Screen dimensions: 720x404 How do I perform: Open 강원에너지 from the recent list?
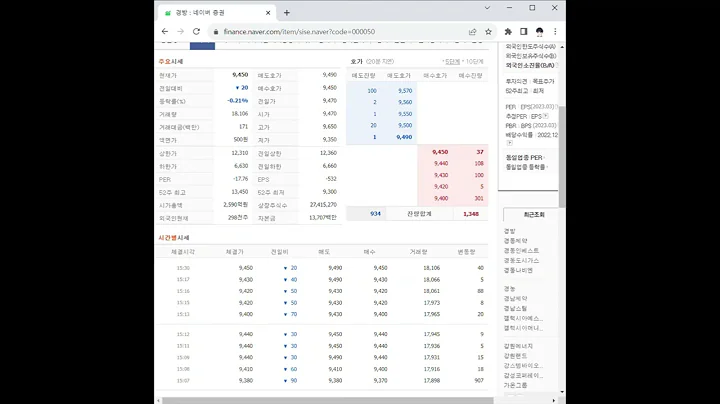518,346
